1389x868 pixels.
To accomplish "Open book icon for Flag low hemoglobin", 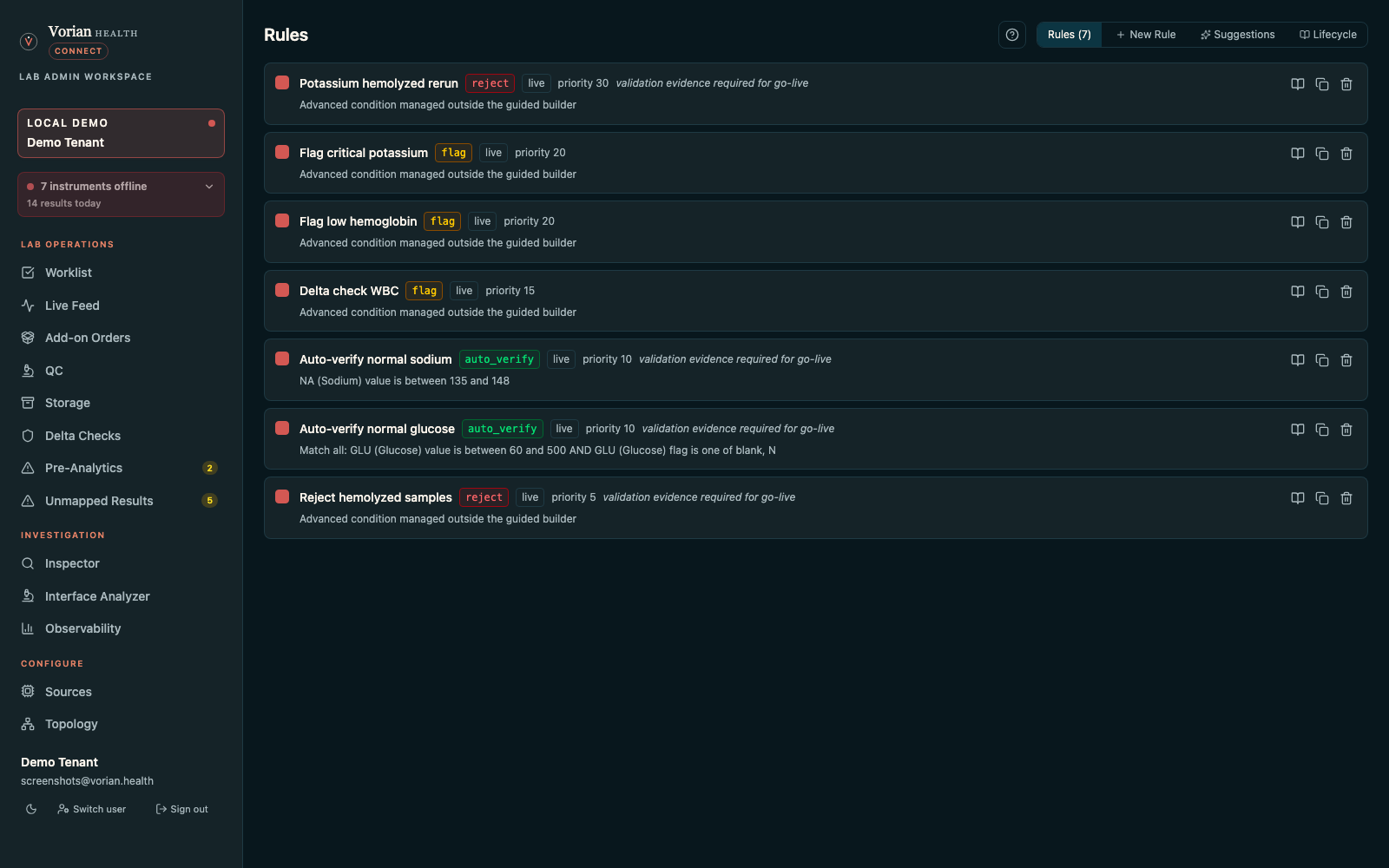I will (x=1298, y=222).
